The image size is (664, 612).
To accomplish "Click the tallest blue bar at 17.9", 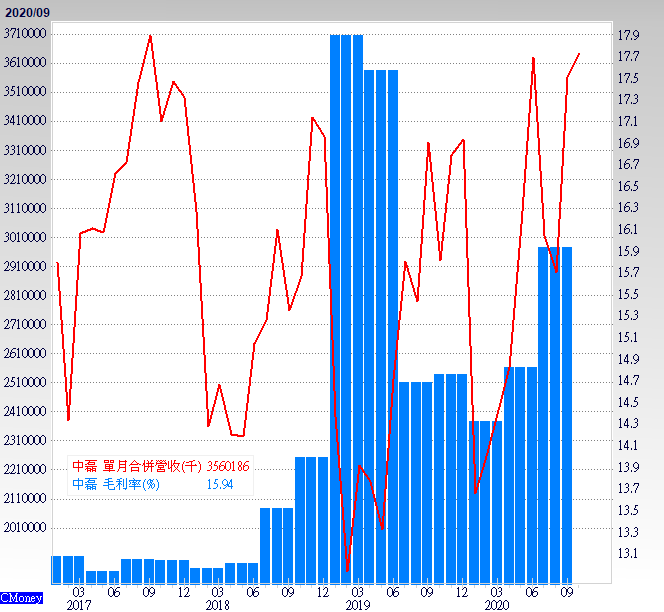I will (x=346, y=309).
